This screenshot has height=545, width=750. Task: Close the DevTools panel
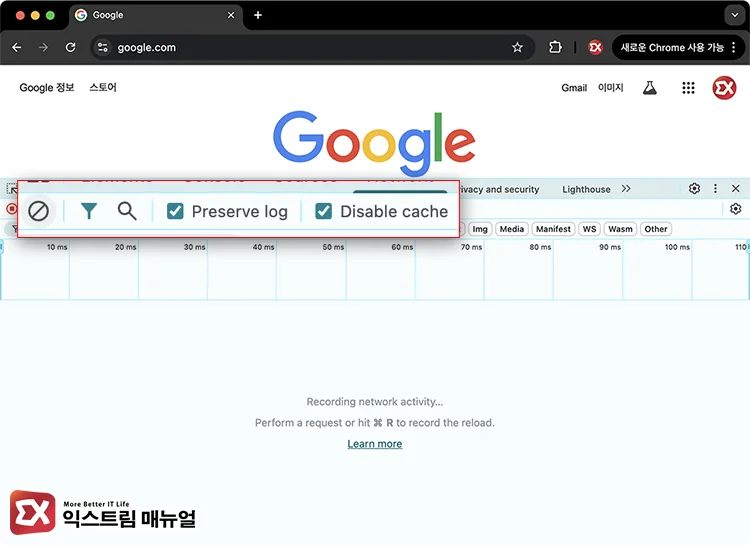click(736, 189)
